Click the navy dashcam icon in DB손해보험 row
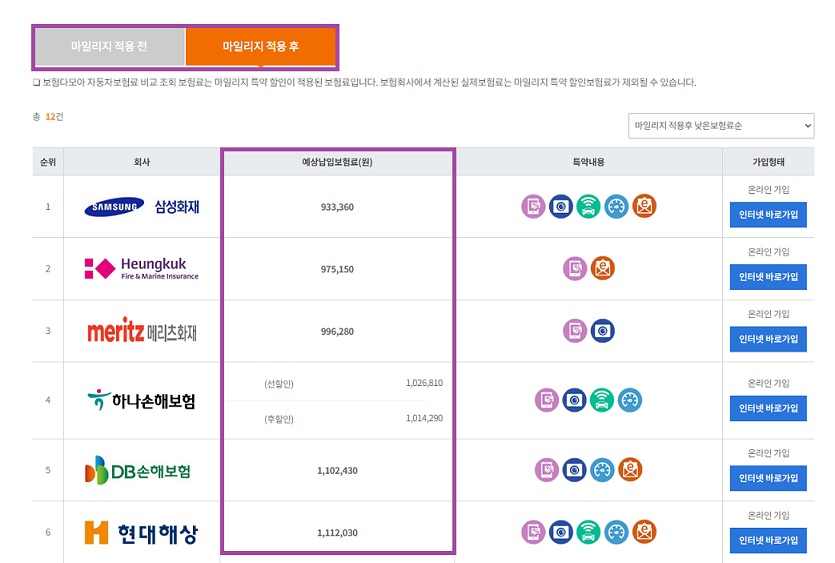Image resolution: width=835 pixels, height=563 pixels. click(x=575, y=470)
